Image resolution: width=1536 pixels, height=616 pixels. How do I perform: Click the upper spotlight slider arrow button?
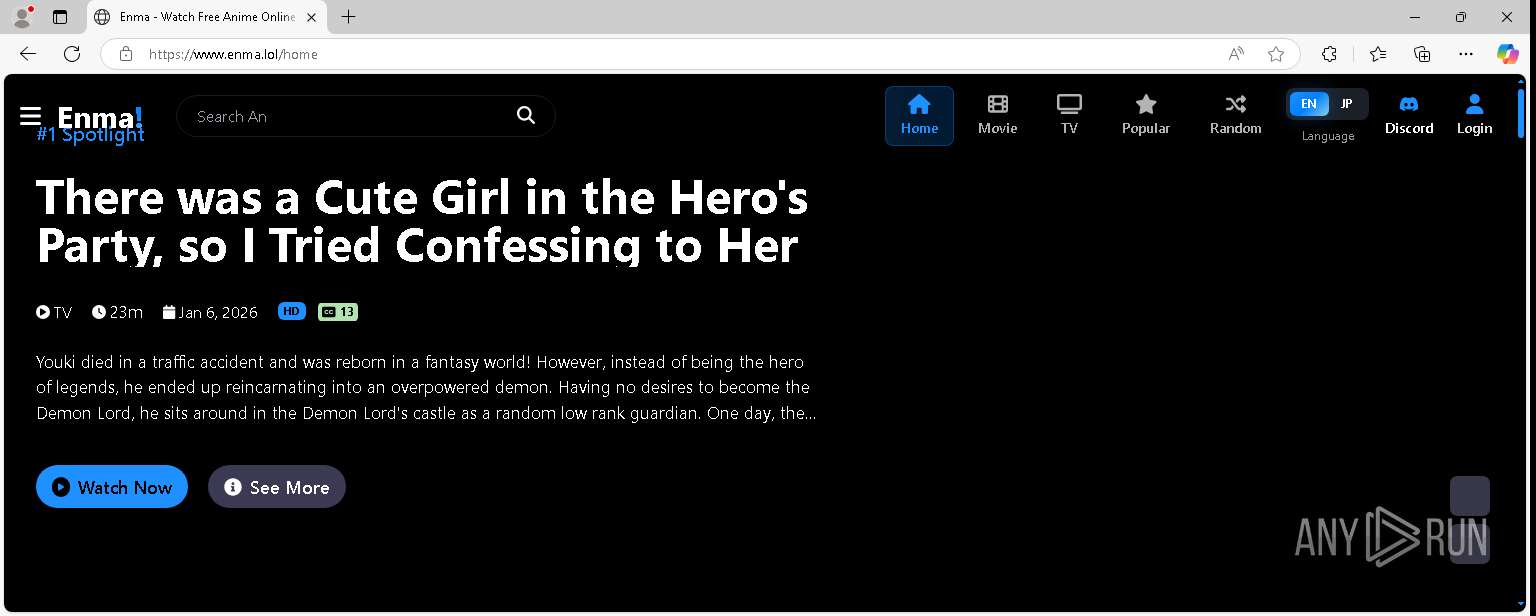1470,496
